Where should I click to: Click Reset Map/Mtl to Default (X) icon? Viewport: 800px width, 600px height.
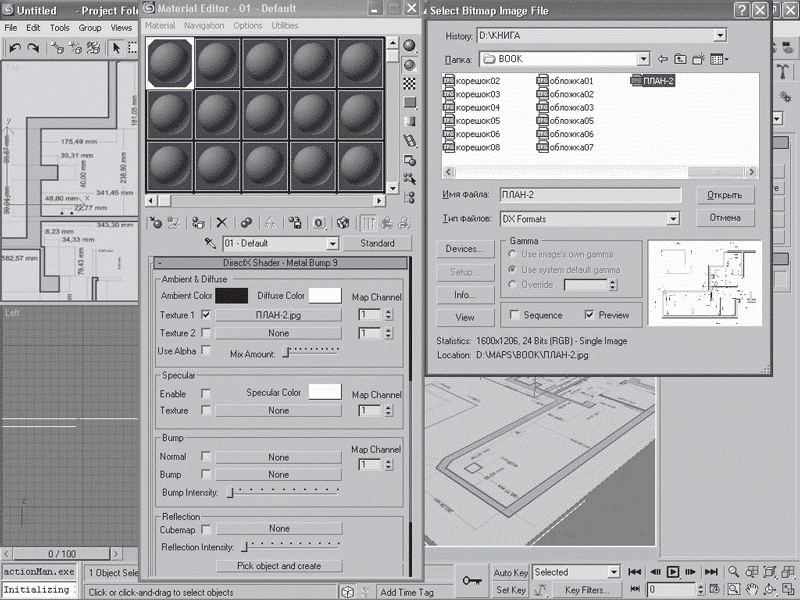pos(222,223)
